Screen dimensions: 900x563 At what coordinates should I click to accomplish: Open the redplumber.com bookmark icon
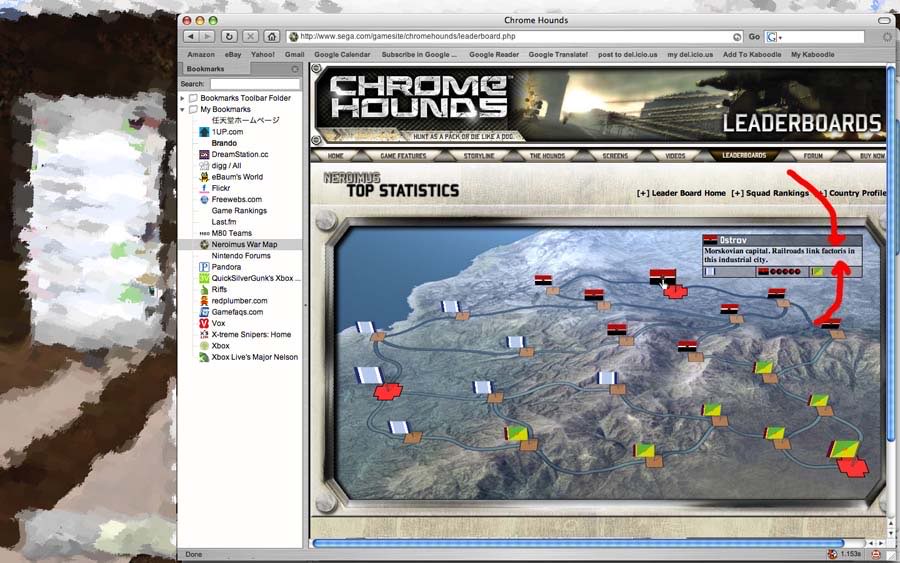pyautogui.click(x=204, y=301)
